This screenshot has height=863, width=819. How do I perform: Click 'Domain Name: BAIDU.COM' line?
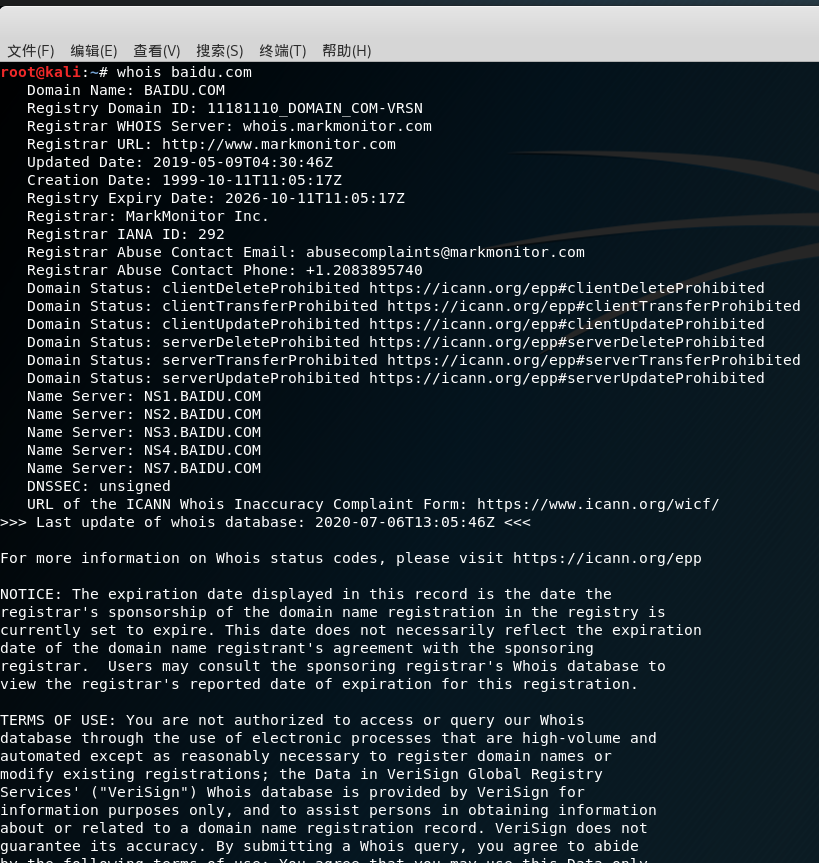click(x=125, y=90)
